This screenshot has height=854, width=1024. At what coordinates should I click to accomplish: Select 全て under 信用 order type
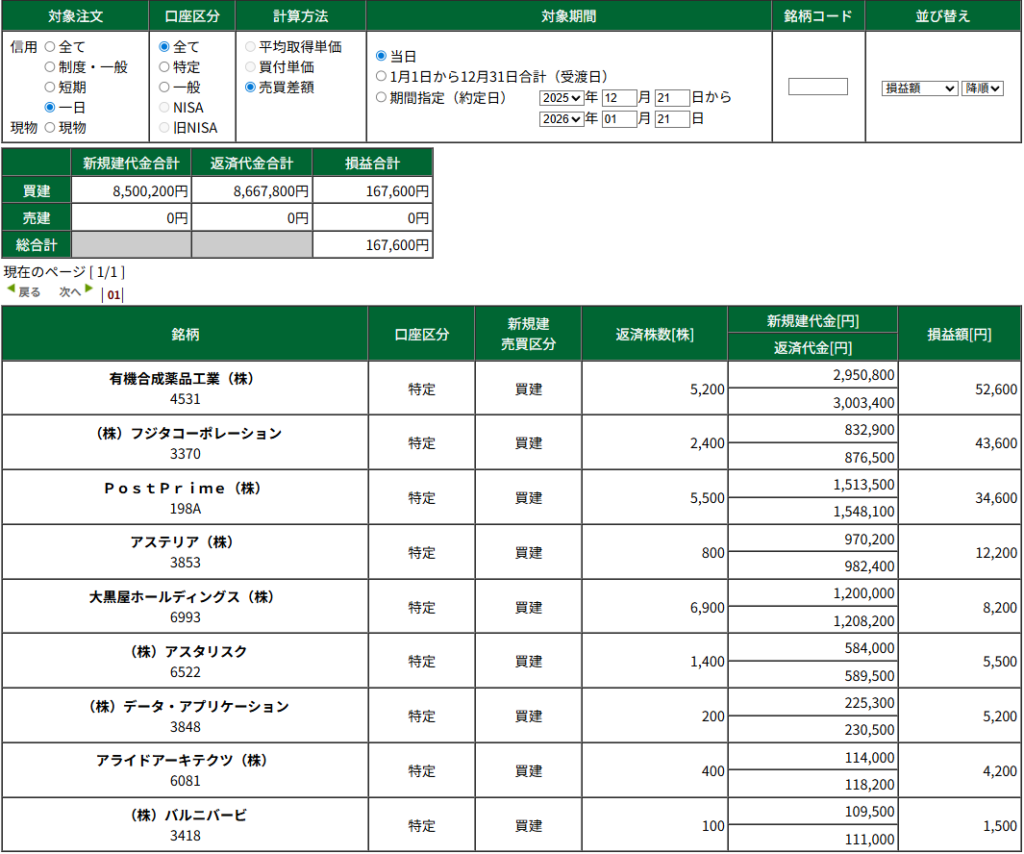click(x=49, y=47)
